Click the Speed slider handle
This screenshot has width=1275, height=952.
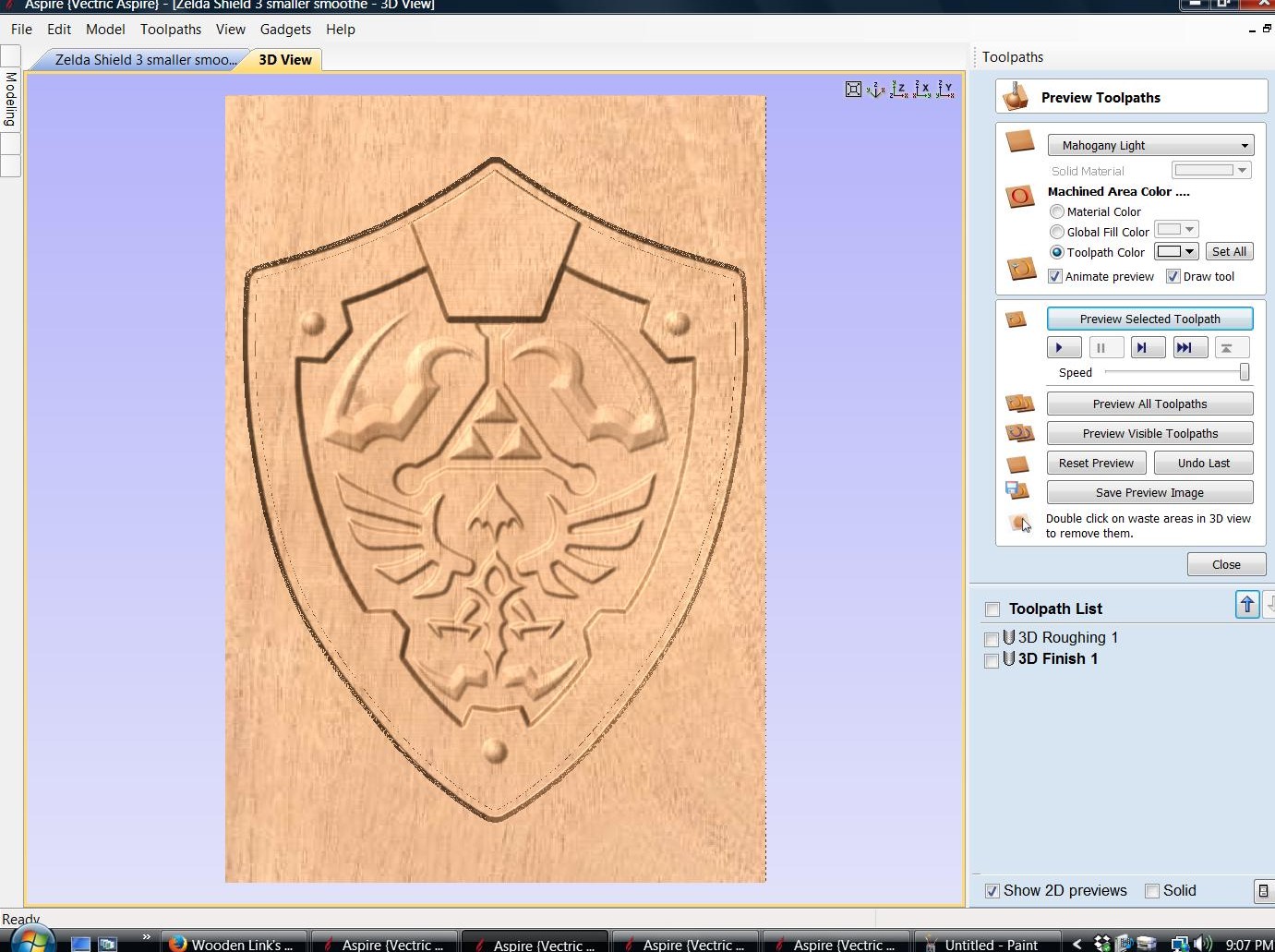[1245, 372]
